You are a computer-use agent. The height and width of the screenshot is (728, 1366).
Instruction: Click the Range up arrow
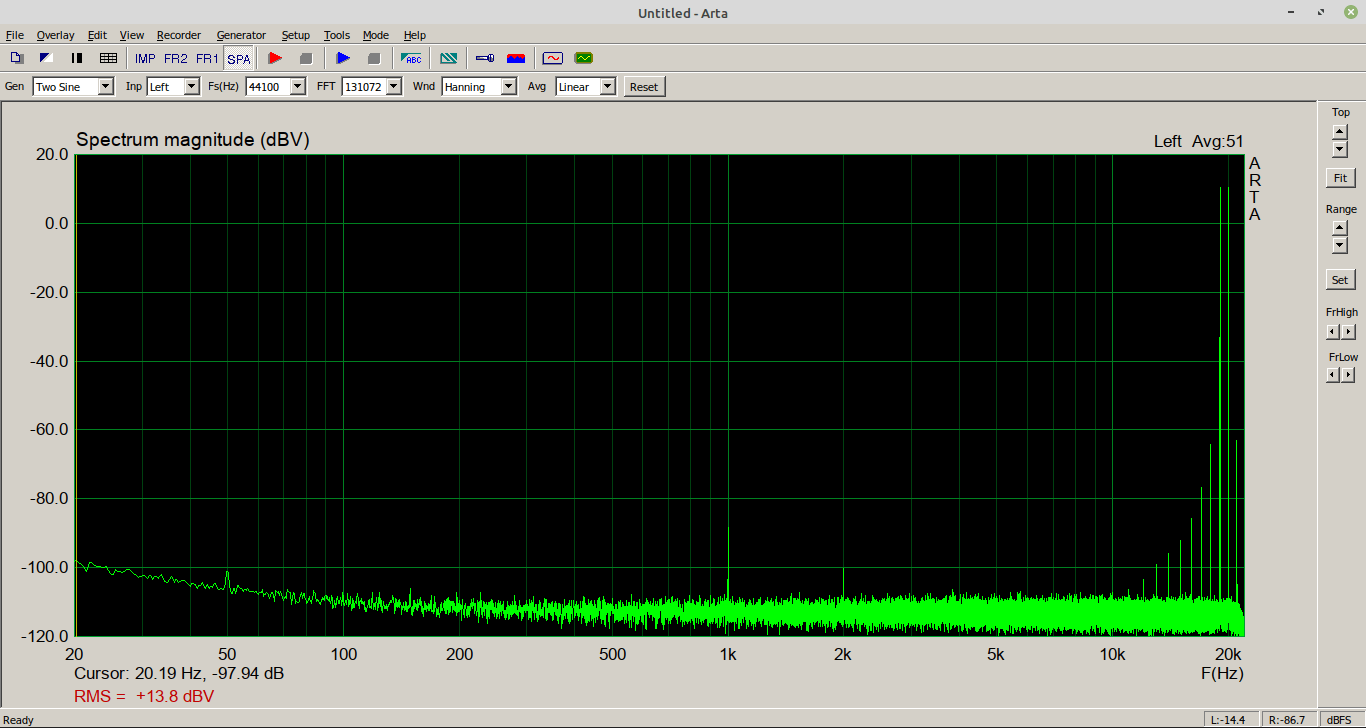pos(1340,228)
